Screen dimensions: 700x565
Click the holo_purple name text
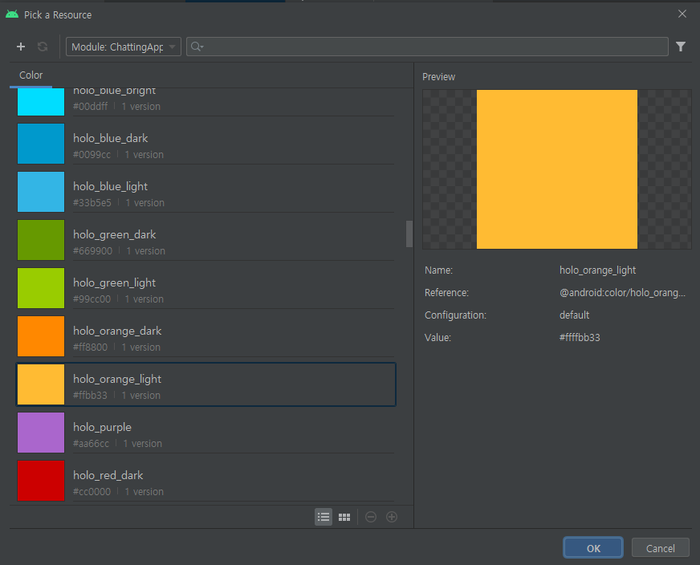pos(102,428)
